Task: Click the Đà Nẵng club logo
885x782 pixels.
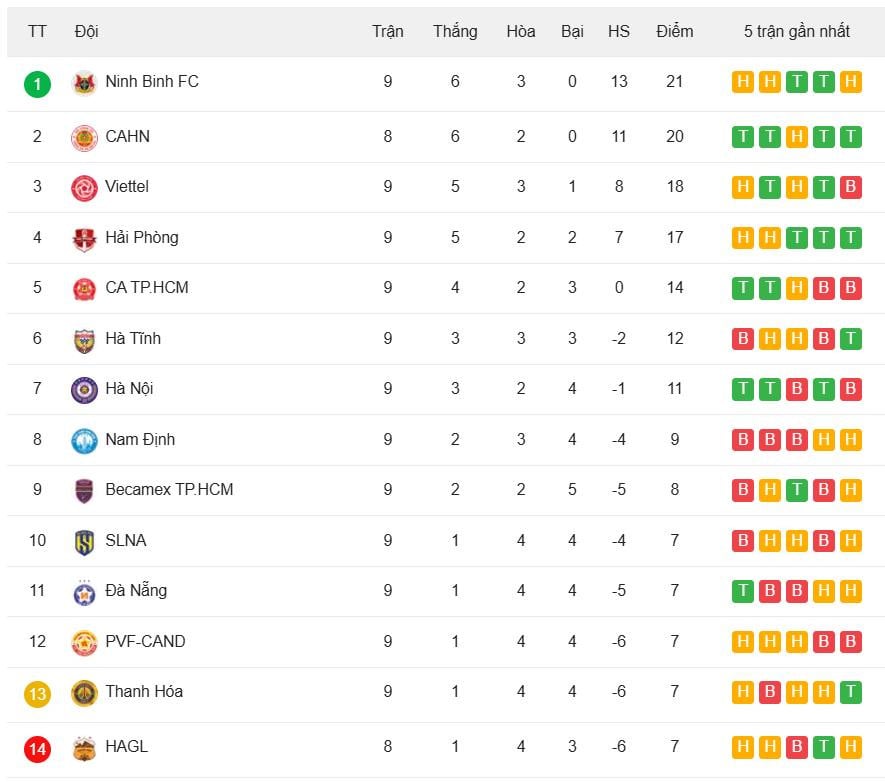Action: 84,591
